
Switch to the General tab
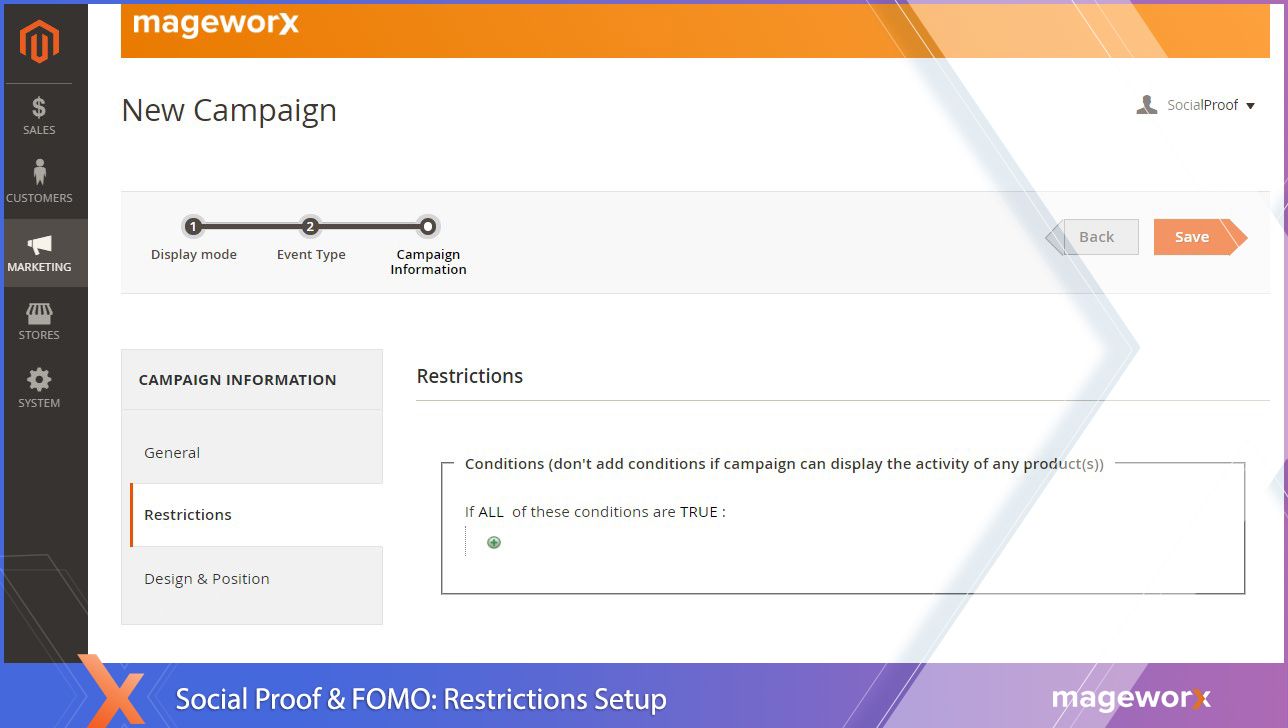(x=172, y=452)
